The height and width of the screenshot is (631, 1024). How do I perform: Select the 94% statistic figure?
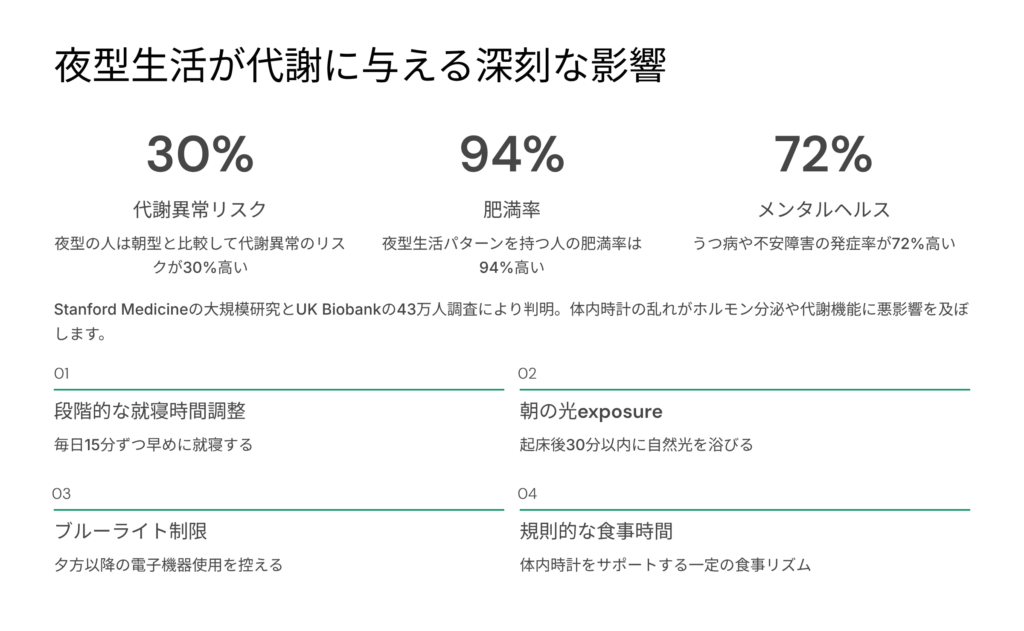(x=512, y=154)
